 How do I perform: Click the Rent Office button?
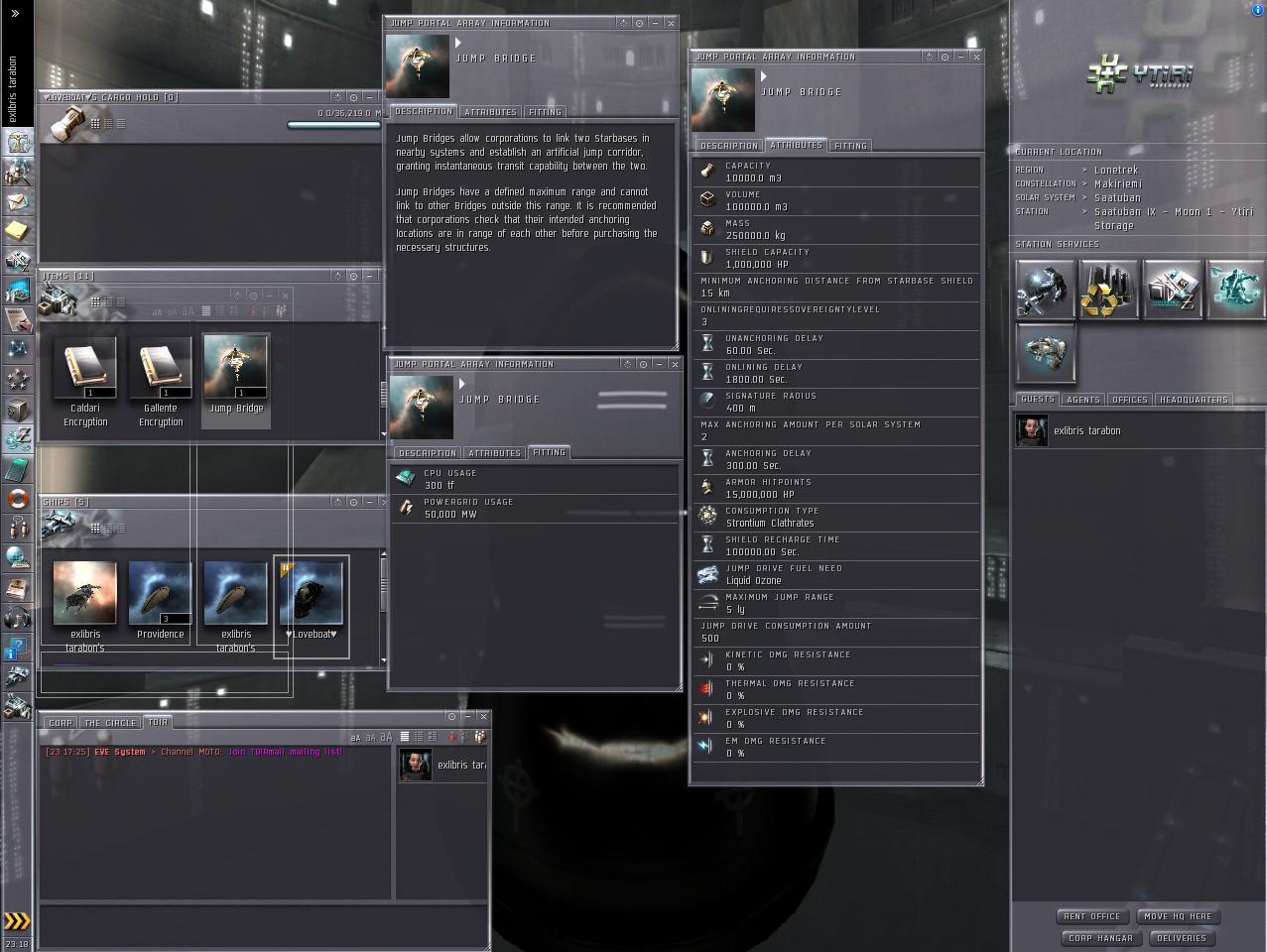(1092, 916)
